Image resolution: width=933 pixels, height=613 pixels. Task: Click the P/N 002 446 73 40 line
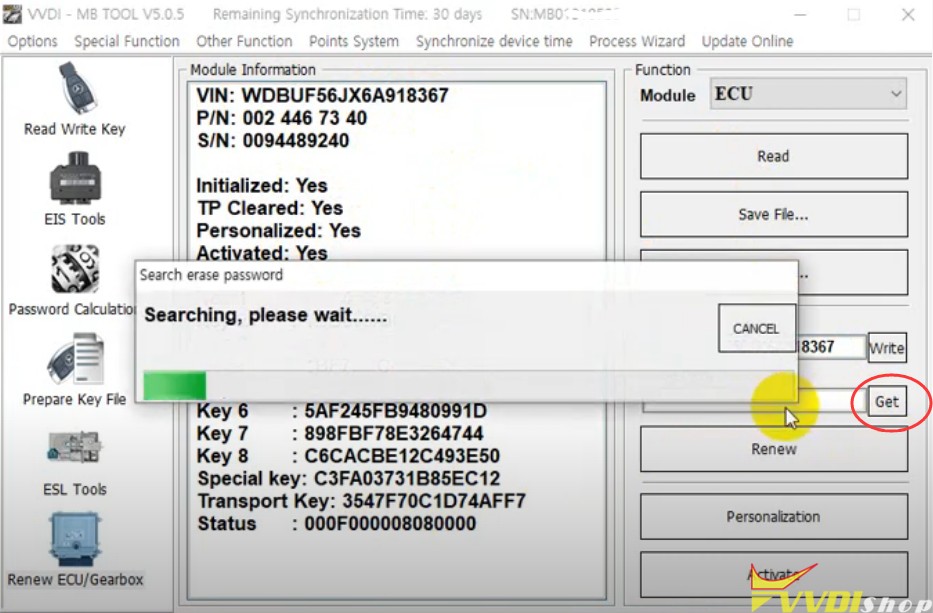tap(281, 118)
